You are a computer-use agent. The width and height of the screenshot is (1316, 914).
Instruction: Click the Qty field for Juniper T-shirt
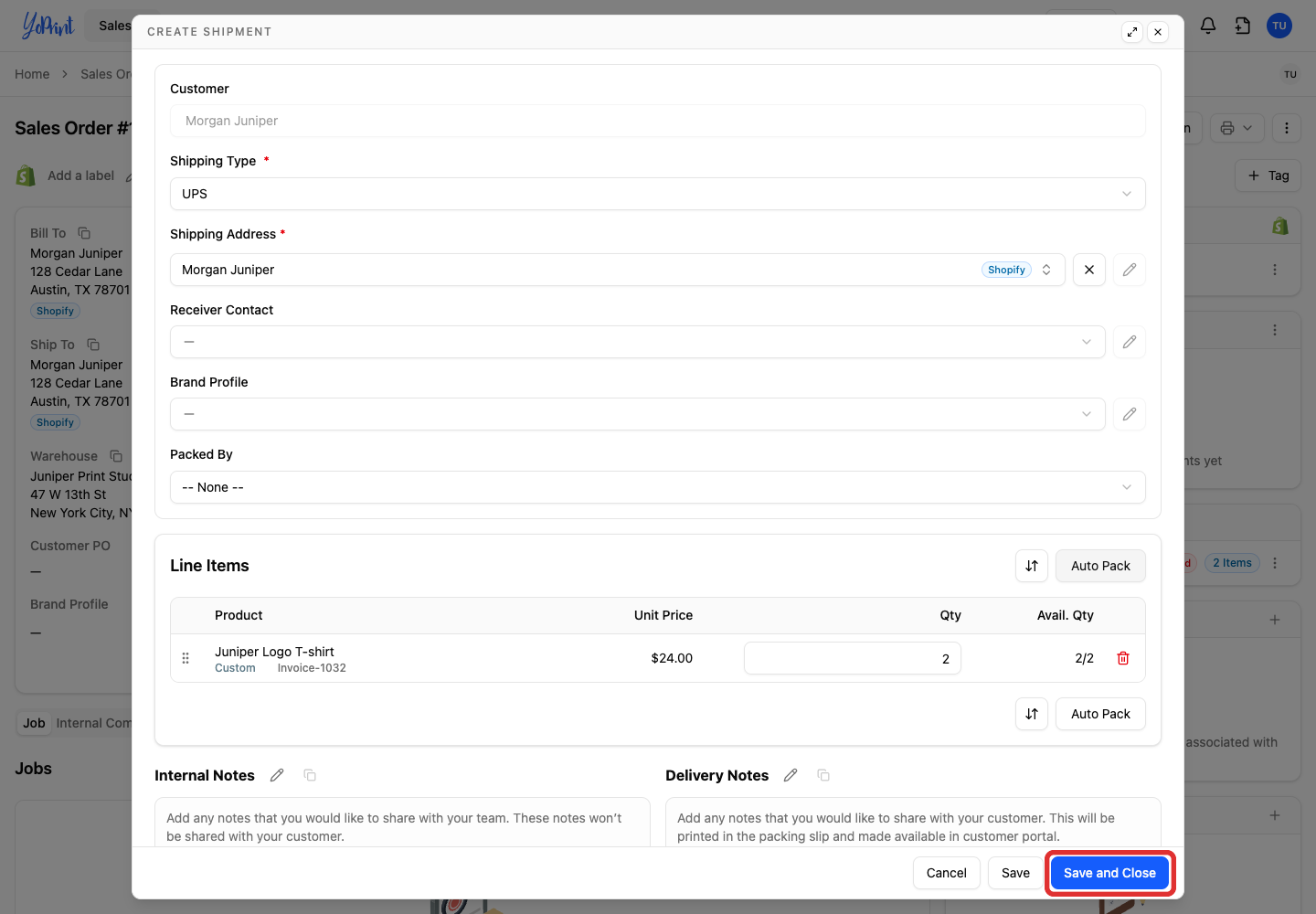pos(853,658)
